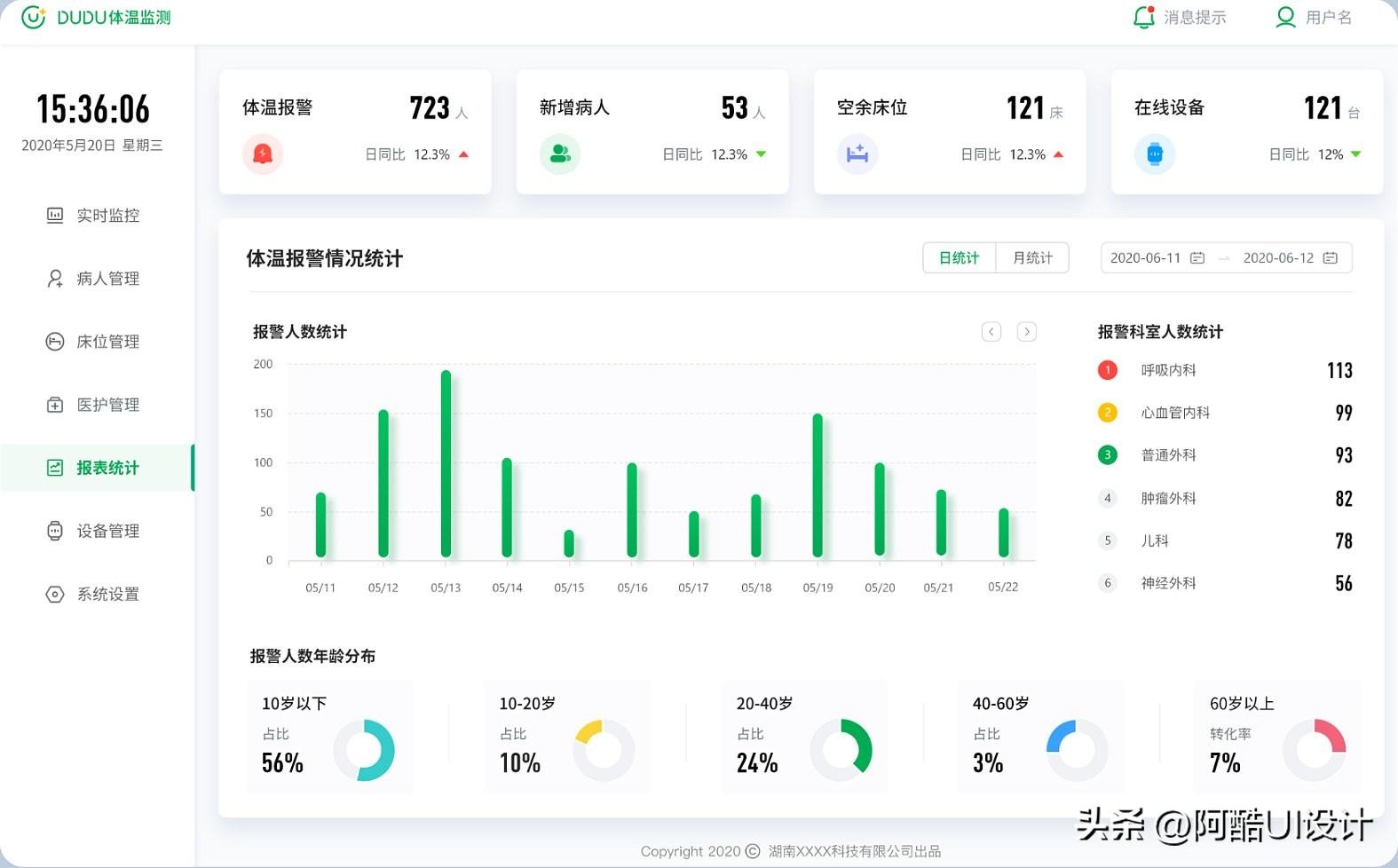Click the rank 6 badge for 神经外科
The height and width of the screenshot is (868, 1398).
click(x=1107, y=583)
